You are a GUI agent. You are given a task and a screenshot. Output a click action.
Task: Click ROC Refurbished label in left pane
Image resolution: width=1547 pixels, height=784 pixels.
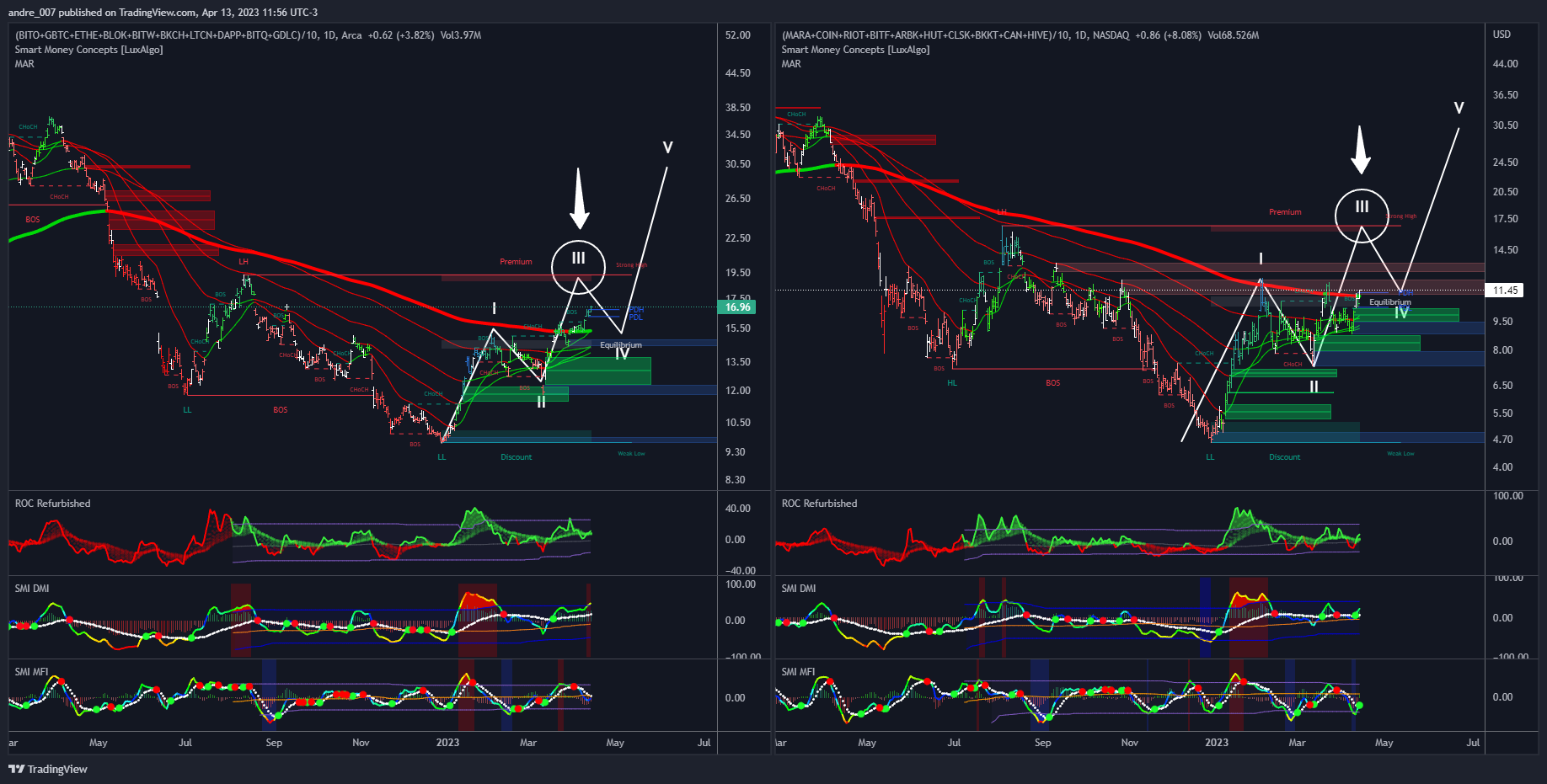52,504
